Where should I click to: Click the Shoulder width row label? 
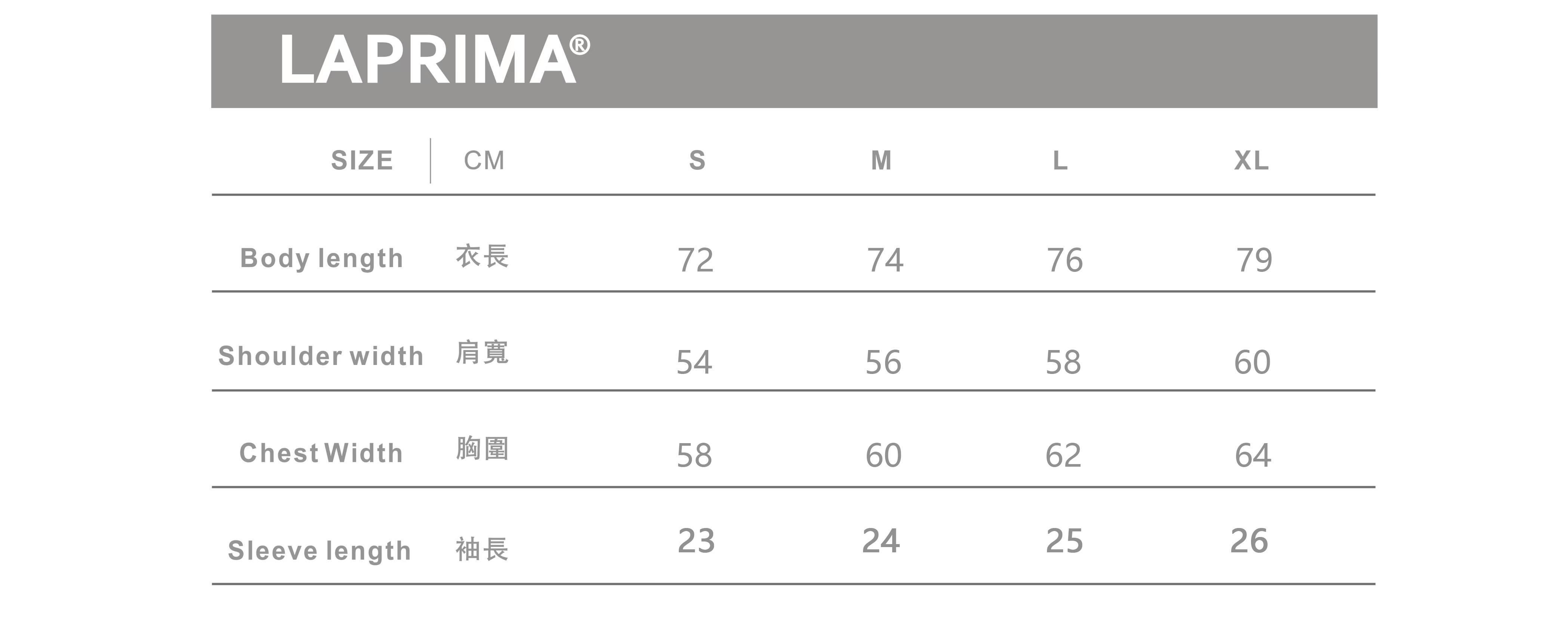321,356
